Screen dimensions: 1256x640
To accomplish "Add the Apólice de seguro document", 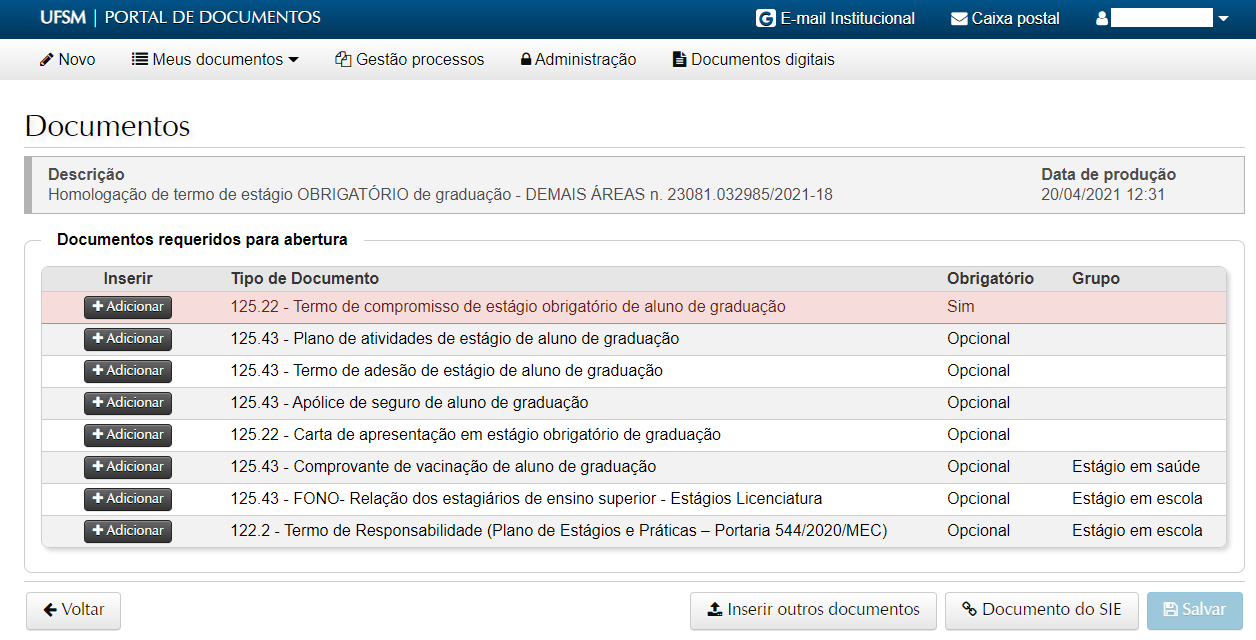I will 128,403.
